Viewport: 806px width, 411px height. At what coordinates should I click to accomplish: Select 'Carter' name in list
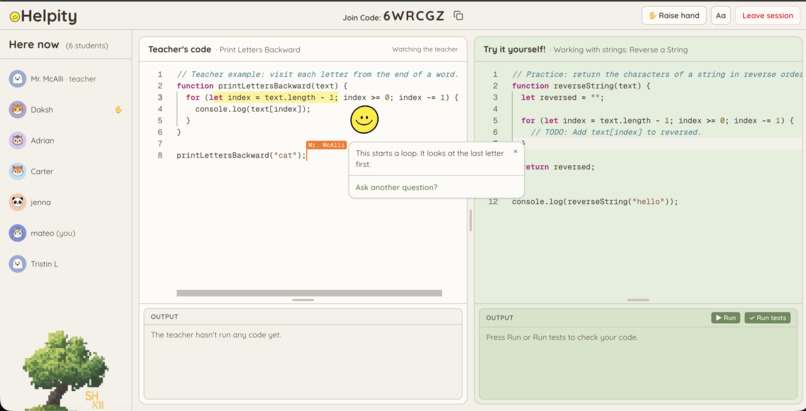click(42, 171)
